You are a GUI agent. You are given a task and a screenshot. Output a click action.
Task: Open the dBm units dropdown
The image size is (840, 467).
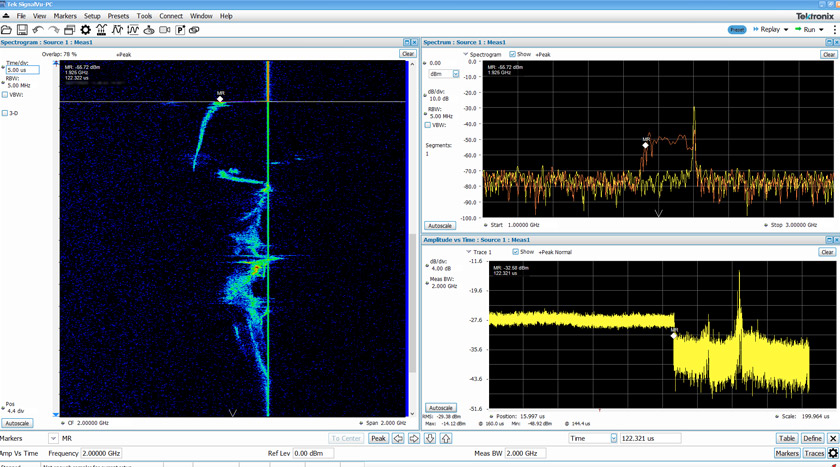click(x=456, y=74)
